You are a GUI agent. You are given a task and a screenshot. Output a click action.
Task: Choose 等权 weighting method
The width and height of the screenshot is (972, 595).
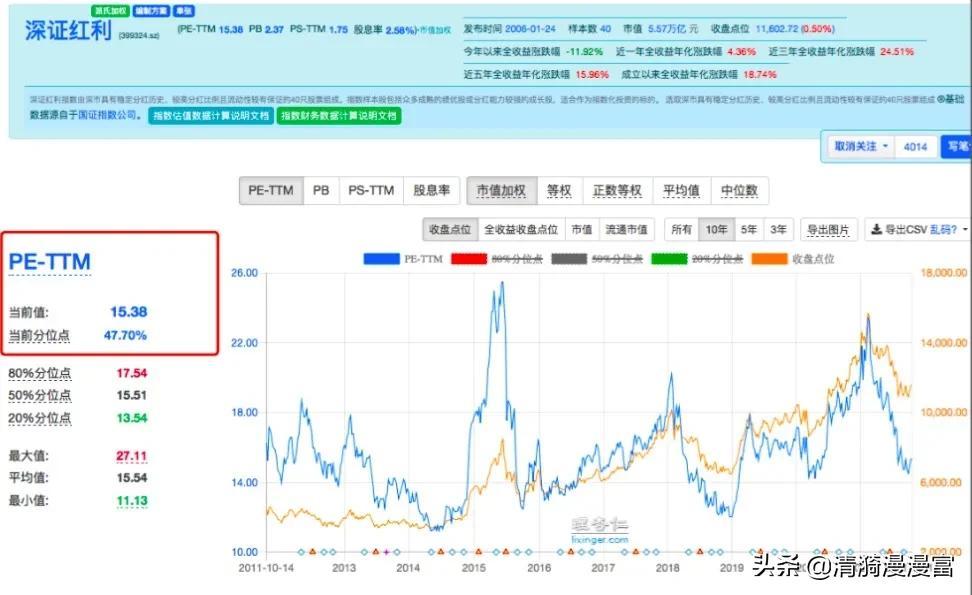[x=559, y=190]
